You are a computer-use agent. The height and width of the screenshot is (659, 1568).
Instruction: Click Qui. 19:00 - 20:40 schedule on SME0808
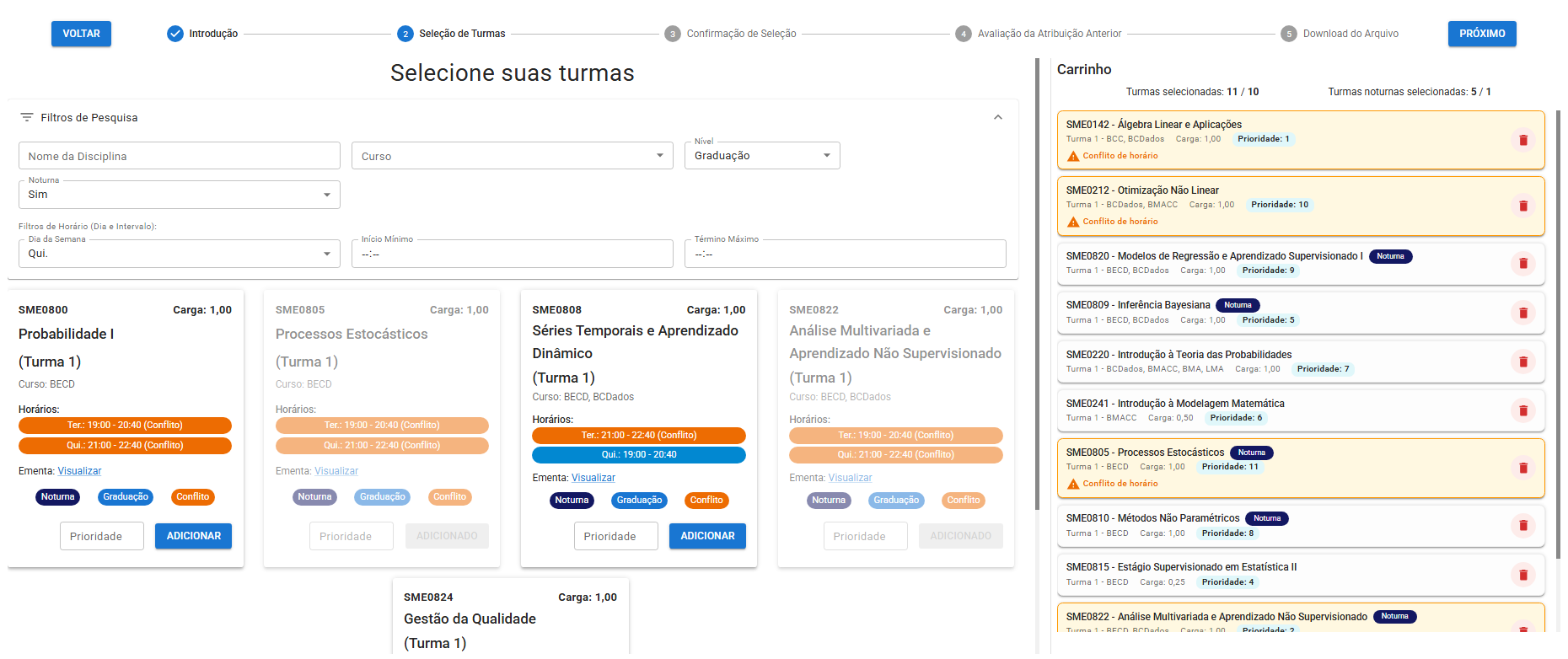(x=639, y=455)
